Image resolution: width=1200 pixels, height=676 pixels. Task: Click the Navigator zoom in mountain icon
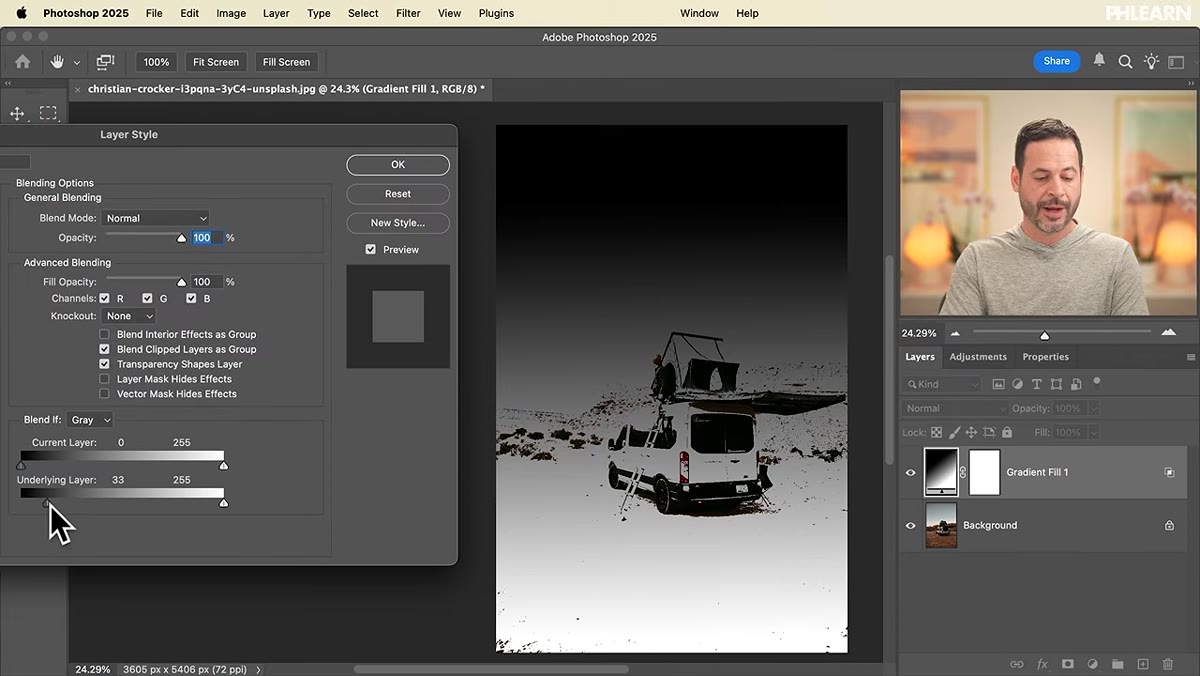(x=1168, y=333)
